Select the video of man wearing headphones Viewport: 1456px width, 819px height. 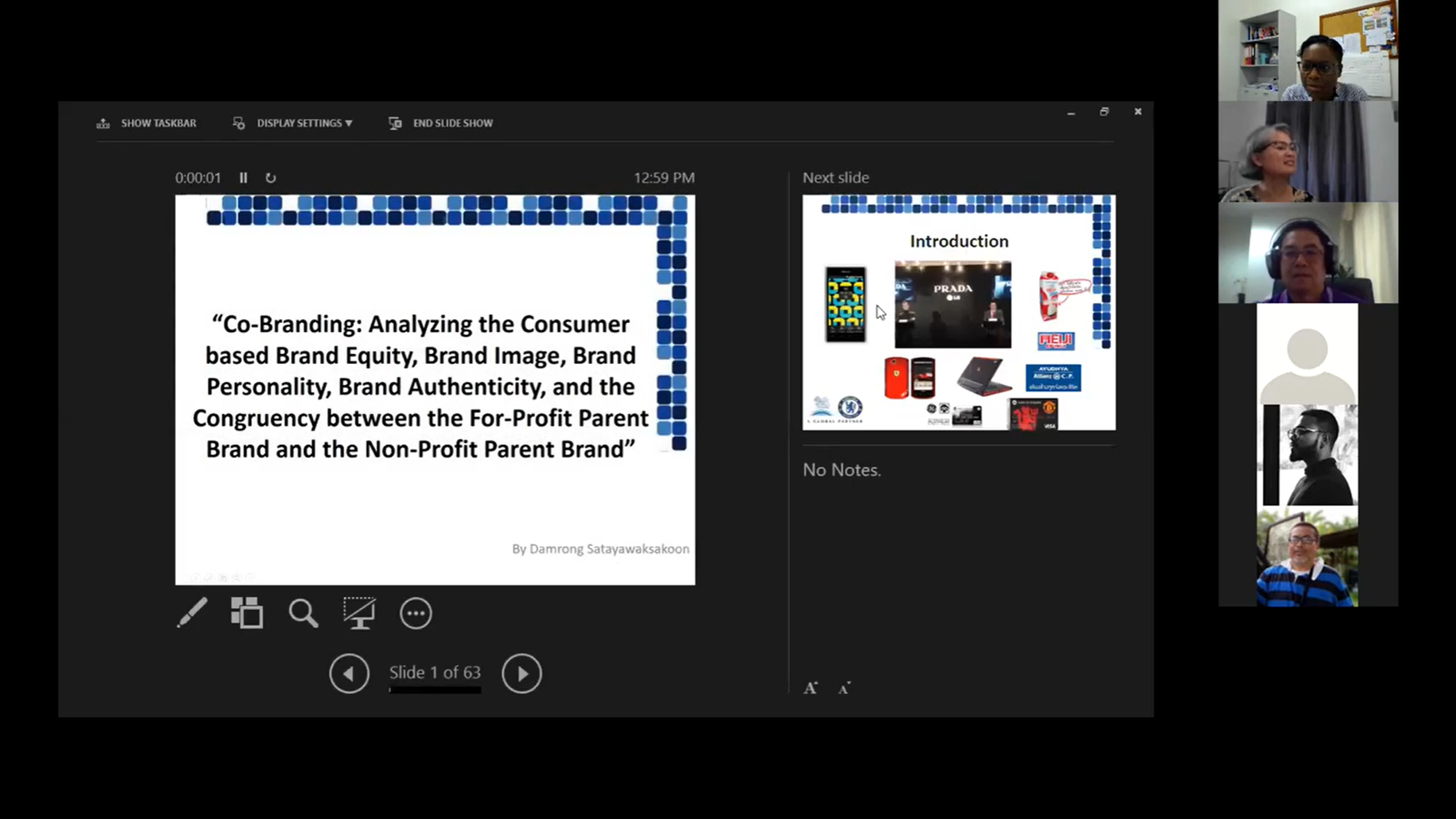tap(1308, 252)
